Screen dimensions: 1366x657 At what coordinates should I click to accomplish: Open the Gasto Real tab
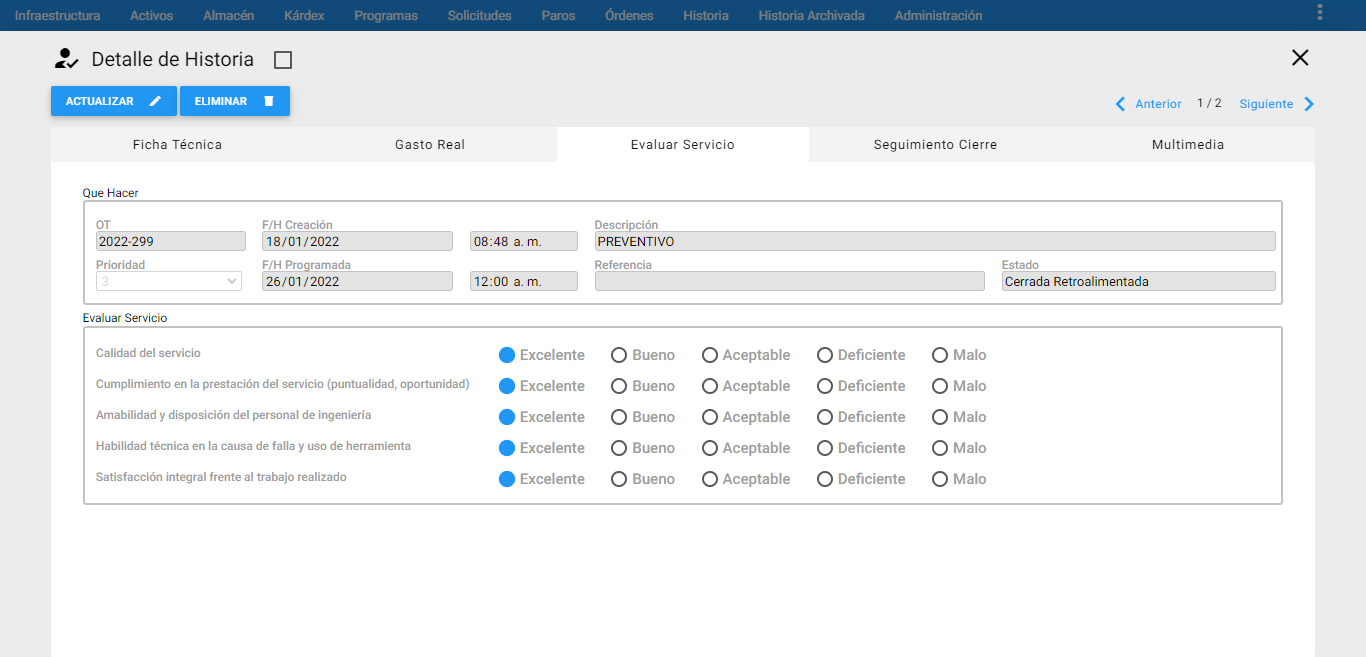click(430, 145)
